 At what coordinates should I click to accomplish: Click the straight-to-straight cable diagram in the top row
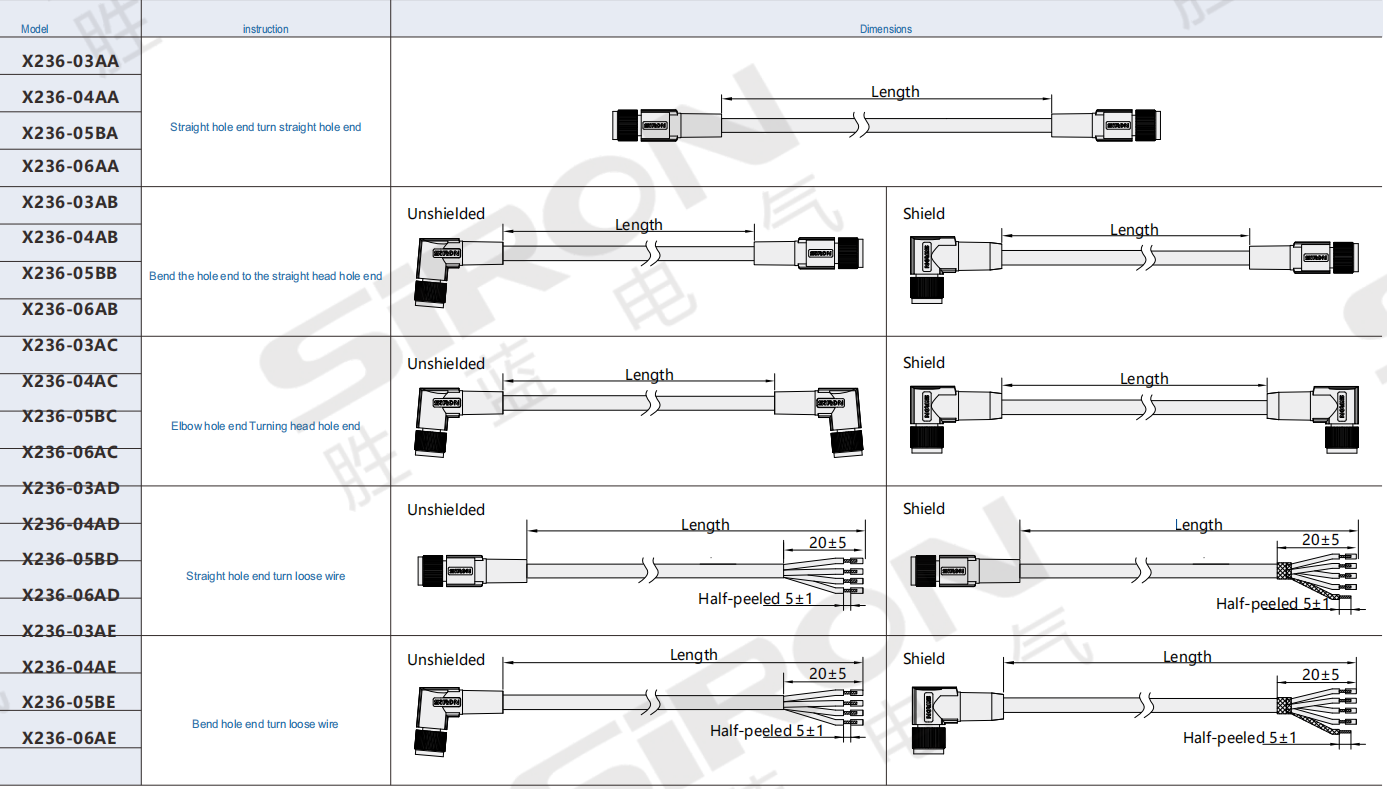(885, 126)
